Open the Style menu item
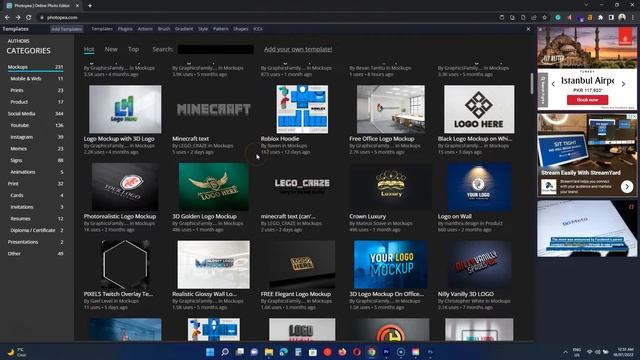 coord(203,29)
